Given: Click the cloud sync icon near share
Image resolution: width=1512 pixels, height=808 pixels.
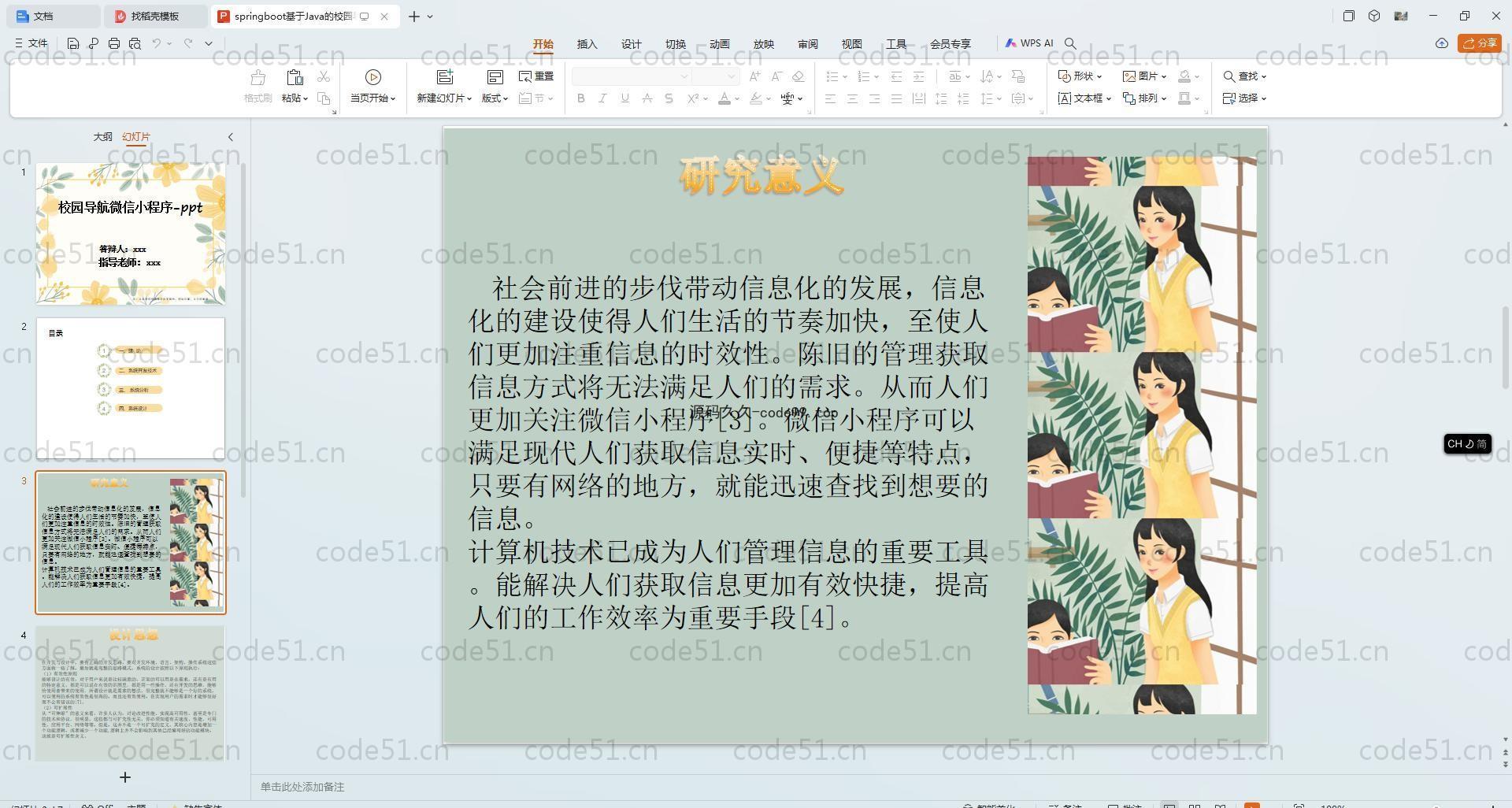Looking at the screenshot, I should 1441,43.
